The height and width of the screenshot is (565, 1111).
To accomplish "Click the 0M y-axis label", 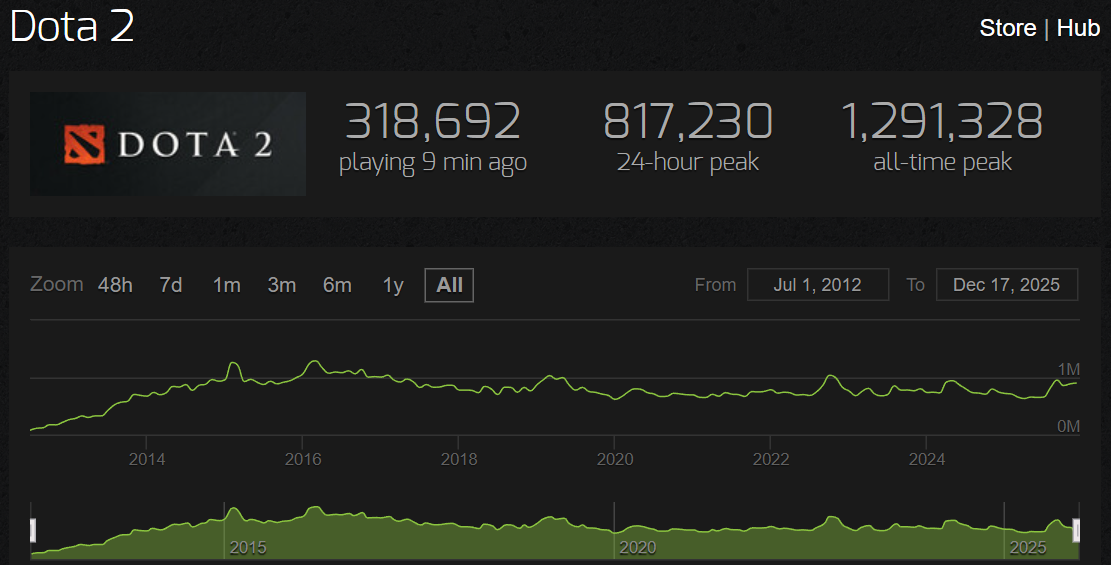I will (1068, 426).
